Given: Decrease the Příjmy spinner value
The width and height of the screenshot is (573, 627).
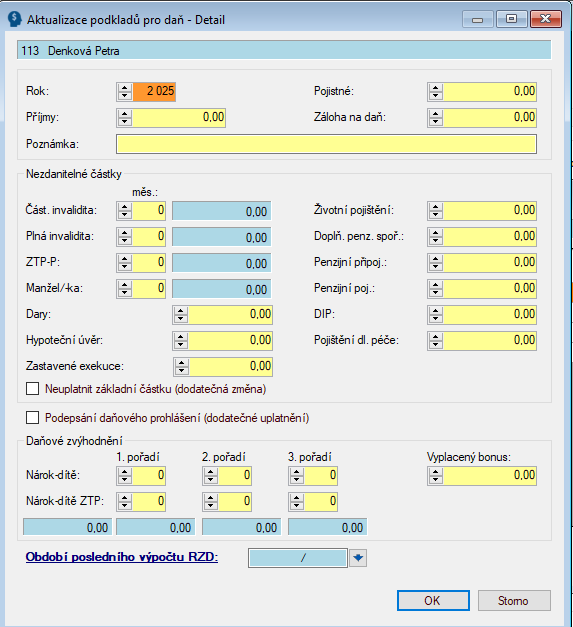Looking at the screenshot, I should coord(125,121).
